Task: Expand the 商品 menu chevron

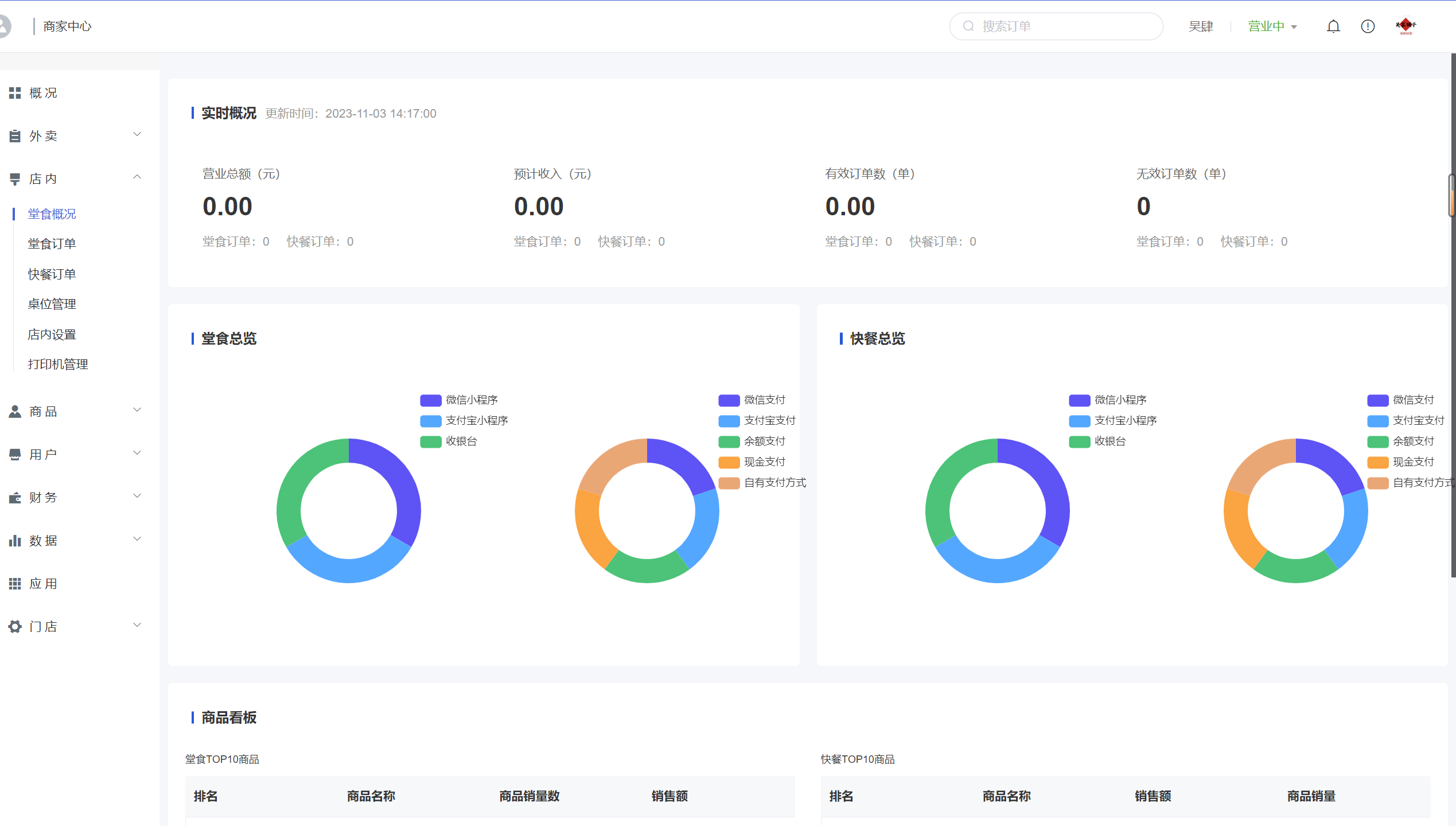Action: (x=137, y=410)
